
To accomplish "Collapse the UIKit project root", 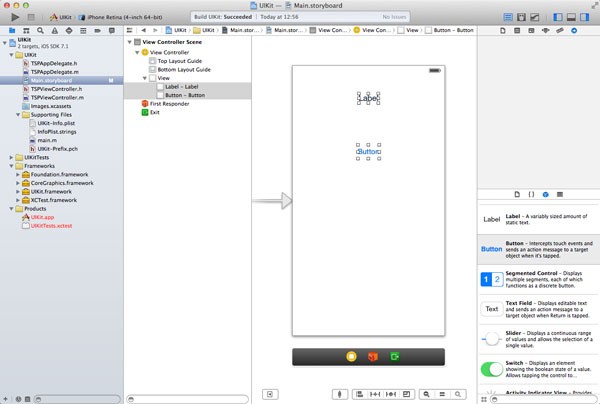I will pos(5,43).
